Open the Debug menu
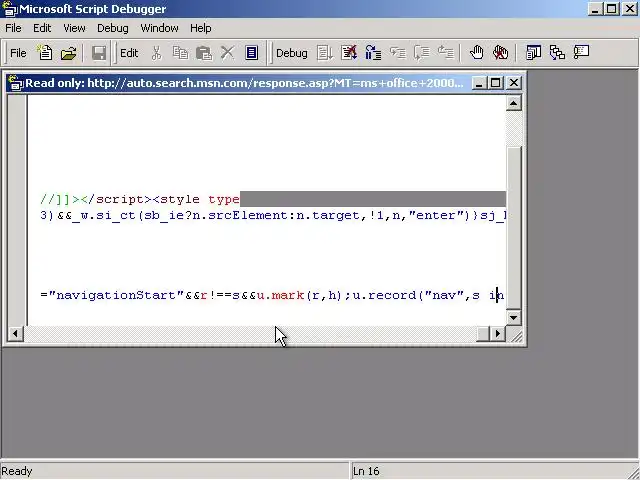Screen dimensions: 640x480 113,28
